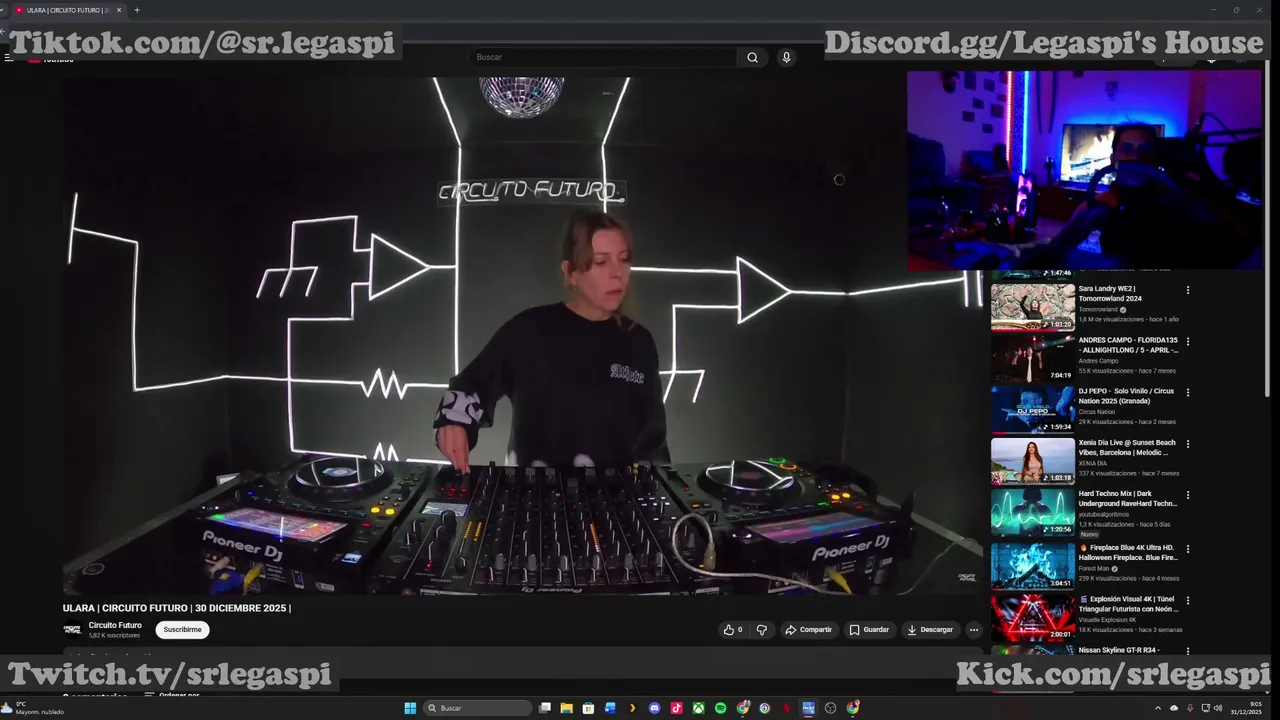The image size is (1280, 720).
Task: Open the ANDRES CAMPO FLORIDA135 video thumbnail
Action: (x=1033, y=358)
